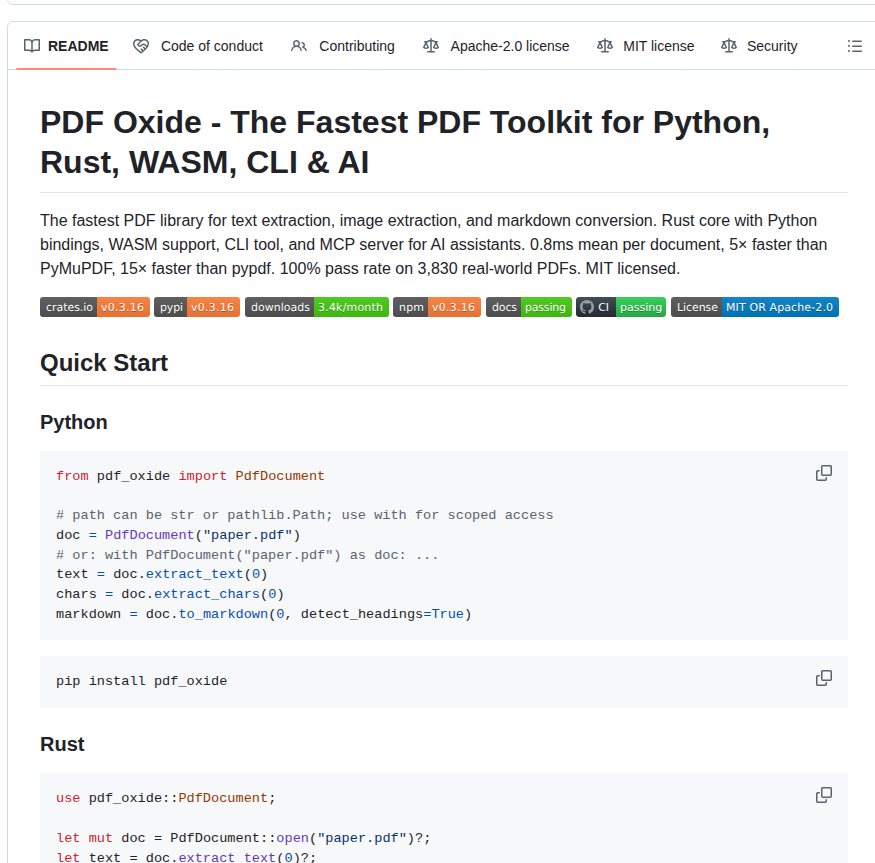Click the '# or: with PdfDocument' comment
The width and height of the screenshot is (875, 863).
(x=247, y=555)
